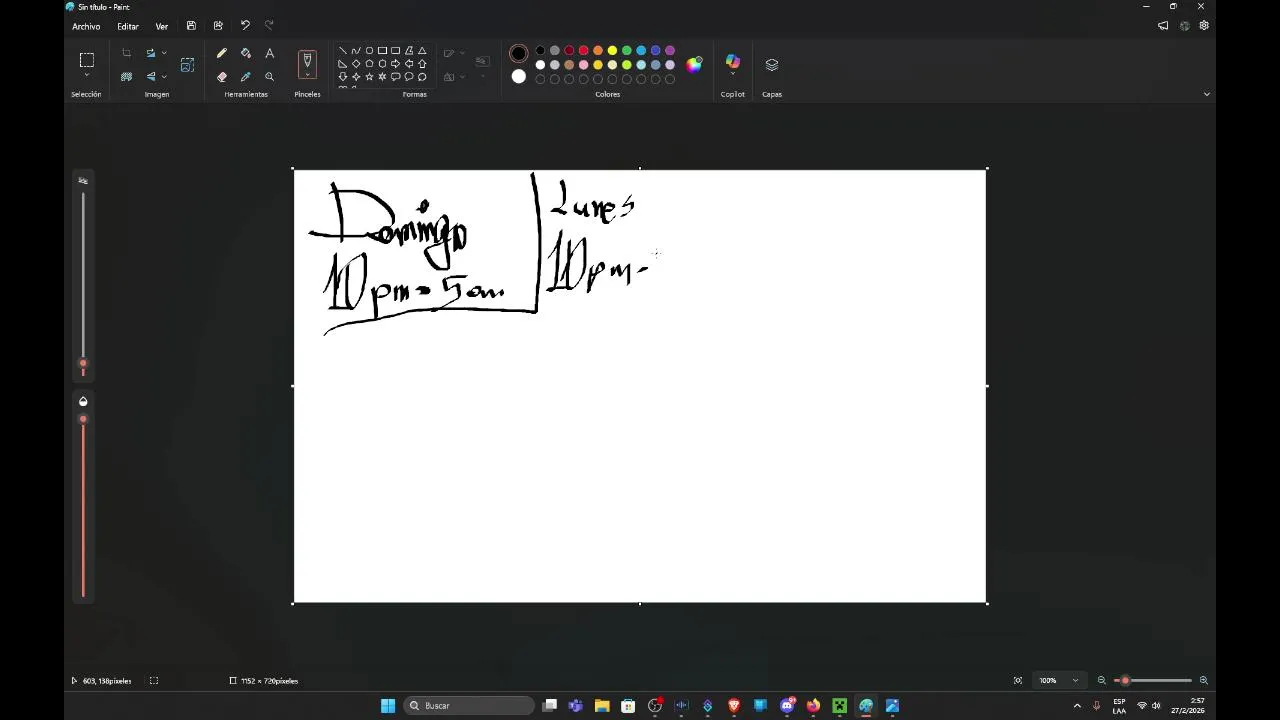Pick the red color swatch

click(583, 50)
